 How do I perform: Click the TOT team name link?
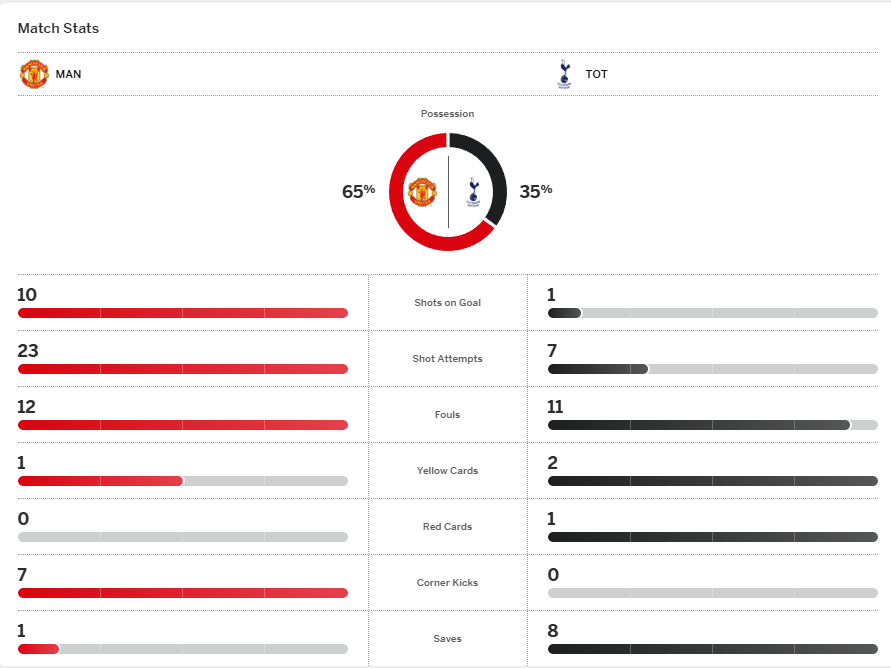click(596, 74)
